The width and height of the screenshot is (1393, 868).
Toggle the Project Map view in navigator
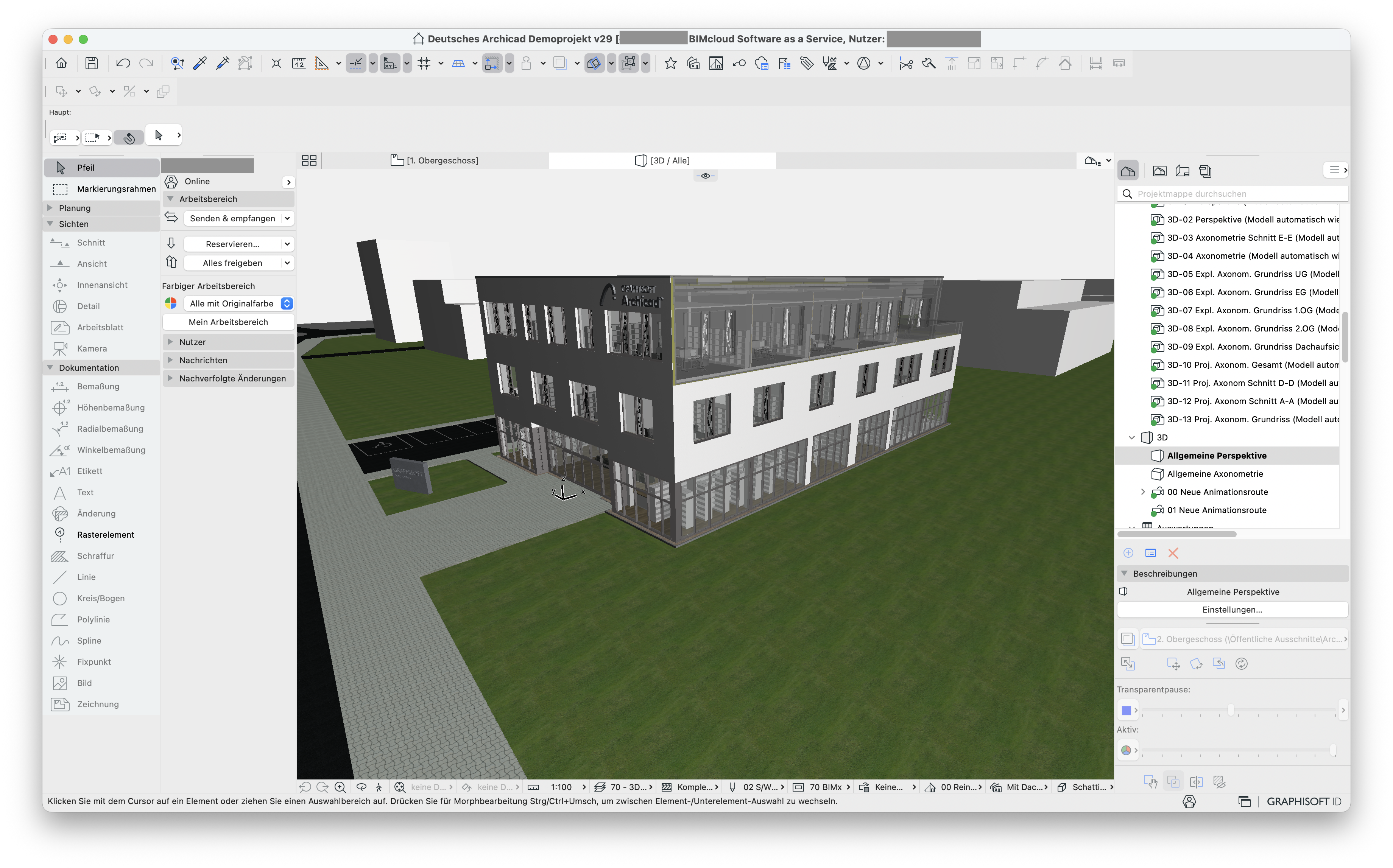click(x=1128, y=171)
